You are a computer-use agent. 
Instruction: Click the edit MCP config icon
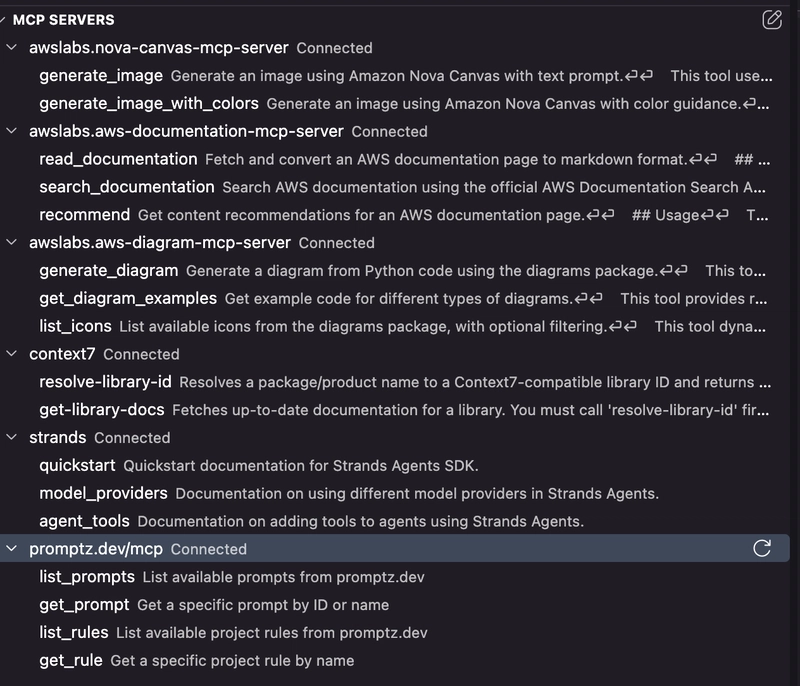click(x=772, y=19)
